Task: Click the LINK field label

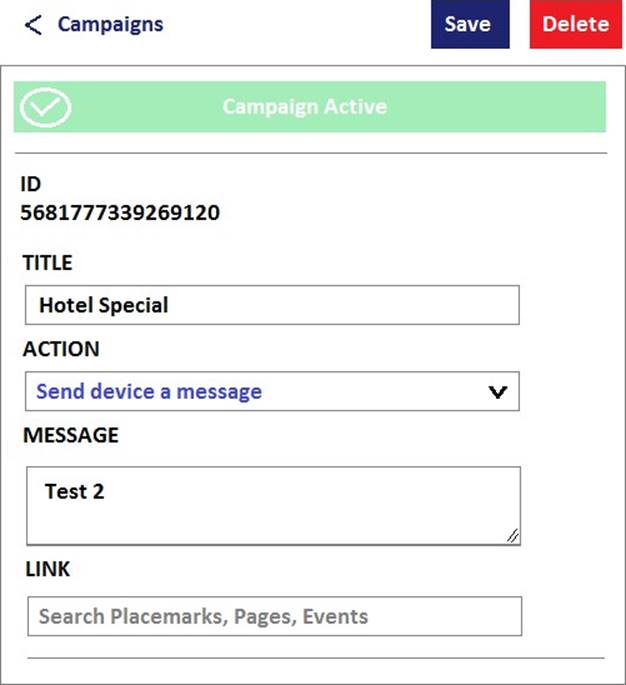Action: point(48,569)
